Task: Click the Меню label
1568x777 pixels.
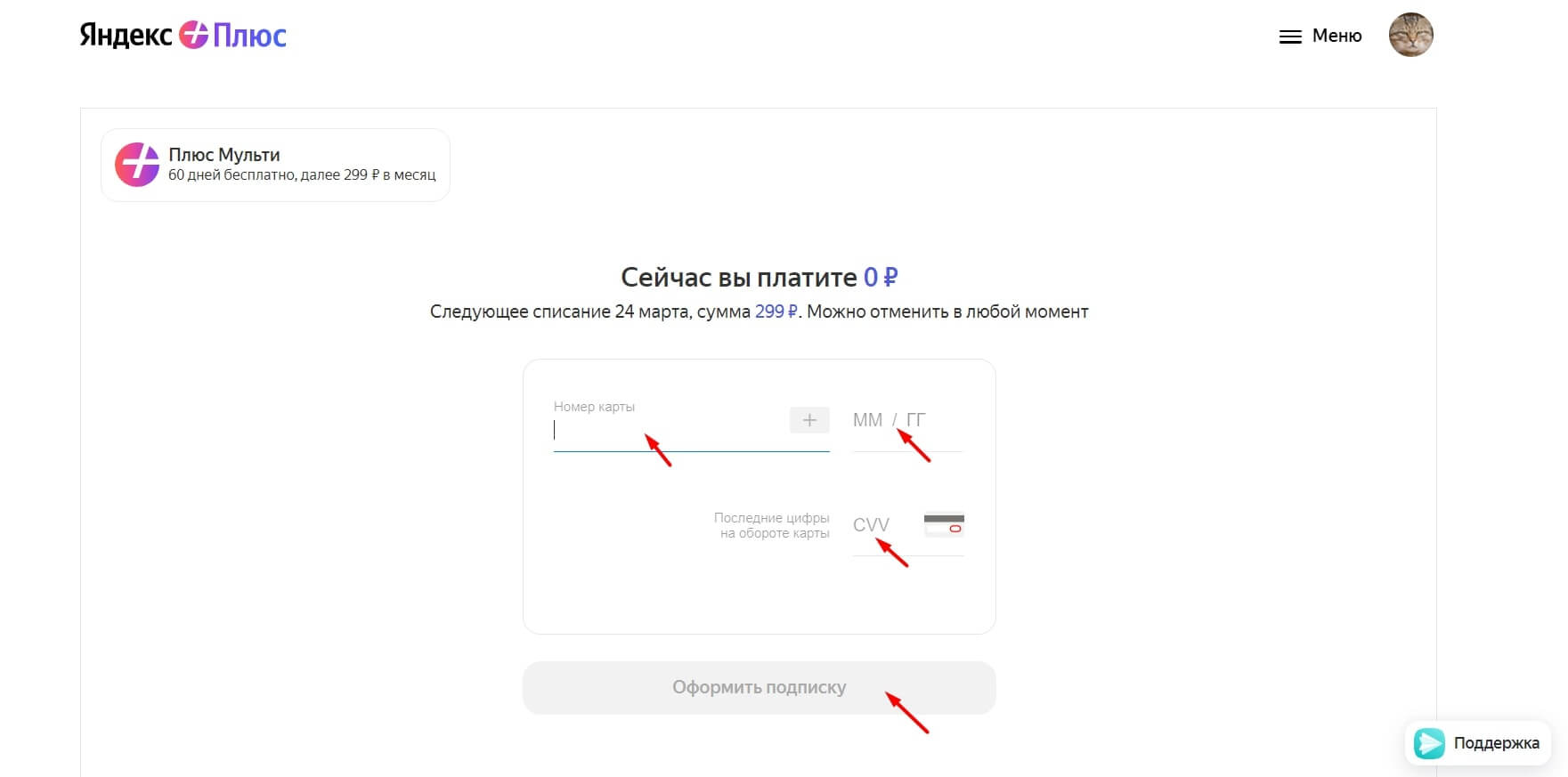Action: tap(1336, 36)
